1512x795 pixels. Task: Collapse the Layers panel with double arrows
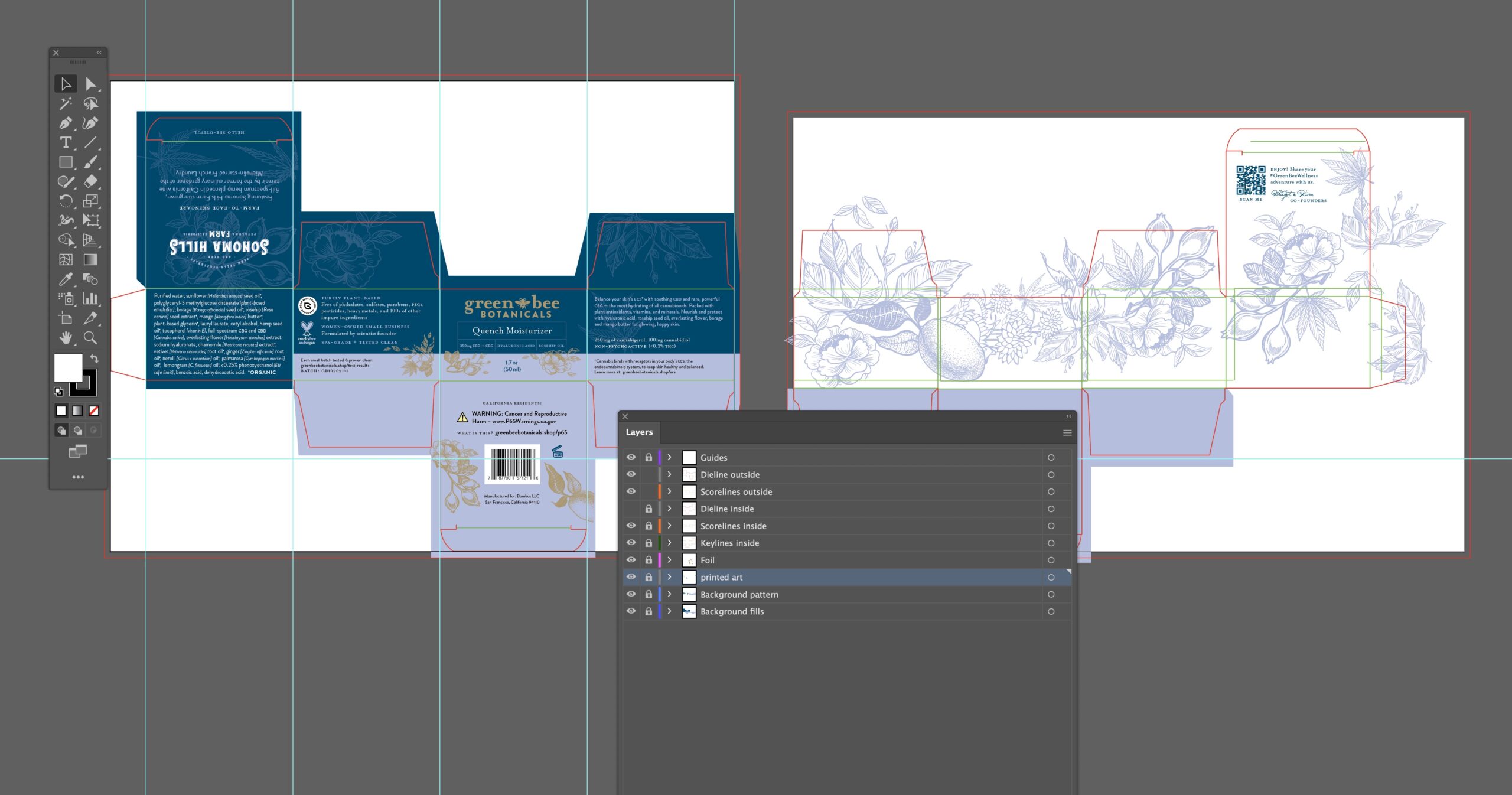pos(1068,416)
